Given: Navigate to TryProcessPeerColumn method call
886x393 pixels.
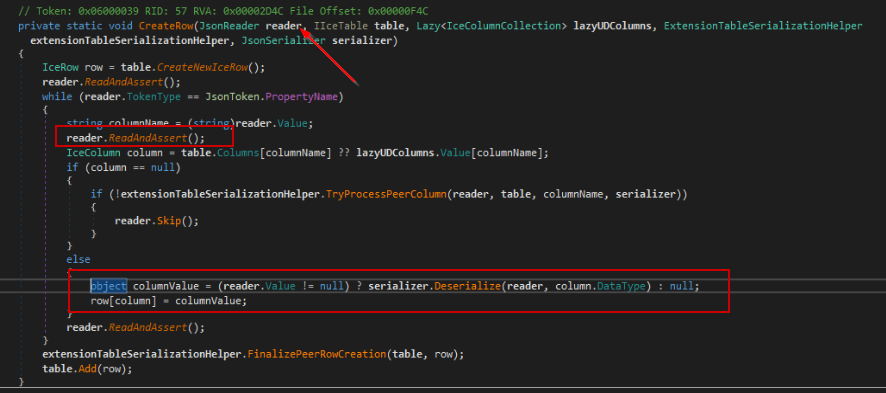Looking at the screenshot, I should [x=386, y=194].
